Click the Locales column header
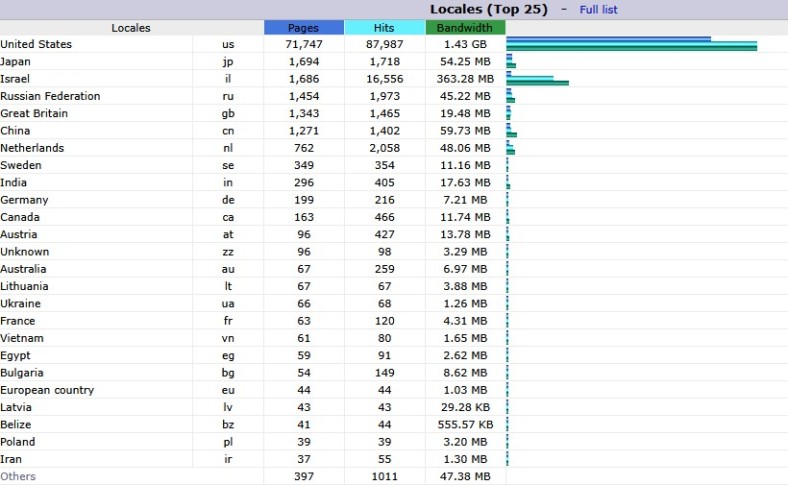788x485 pixels. point(131,28)
